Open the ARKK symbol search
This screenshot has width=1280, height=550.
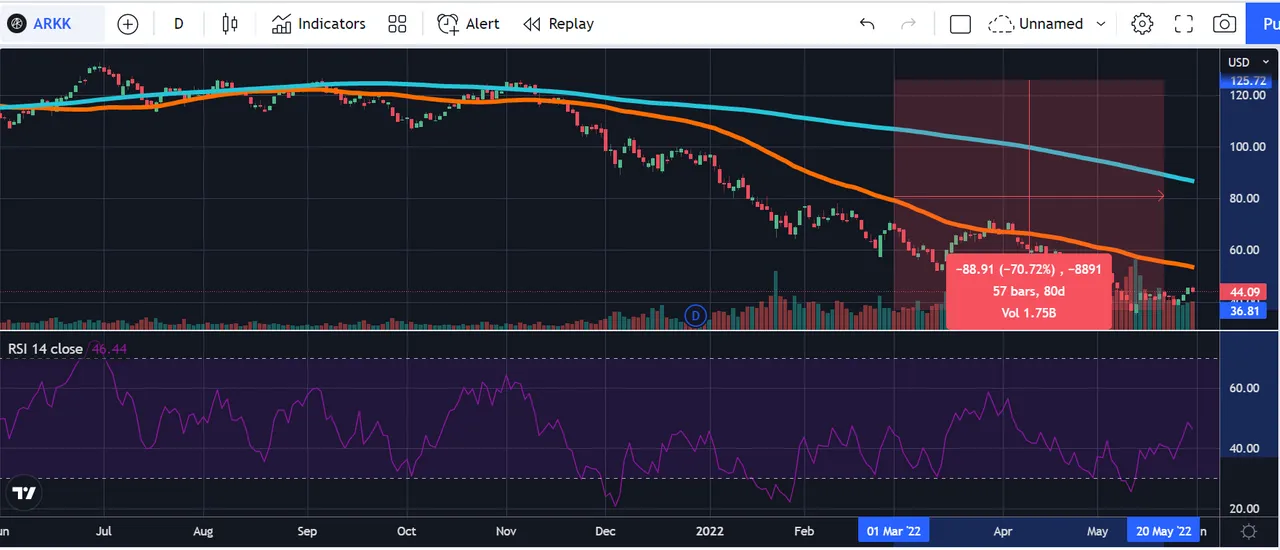[50, 23]
